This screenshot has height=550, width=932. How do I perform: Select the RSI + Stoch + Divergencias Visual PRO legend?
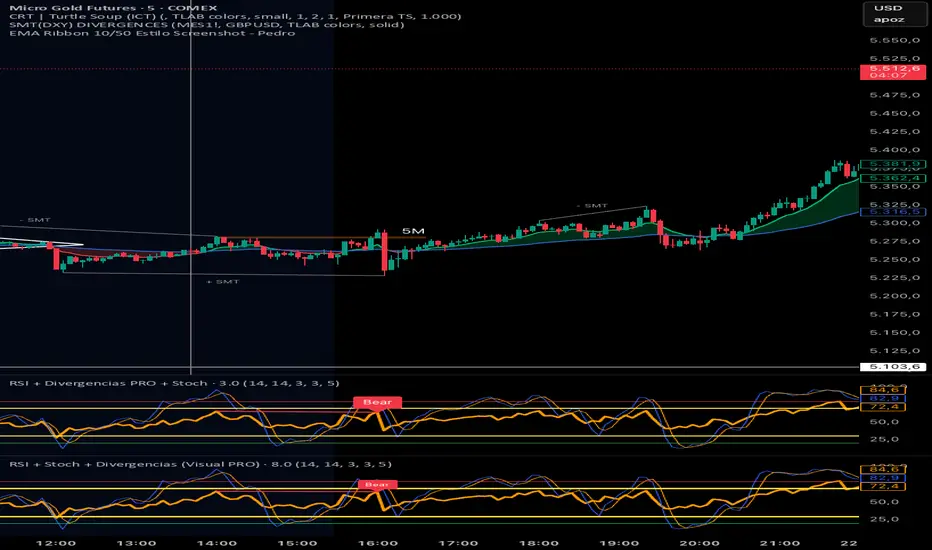click(x=200, y=464)
